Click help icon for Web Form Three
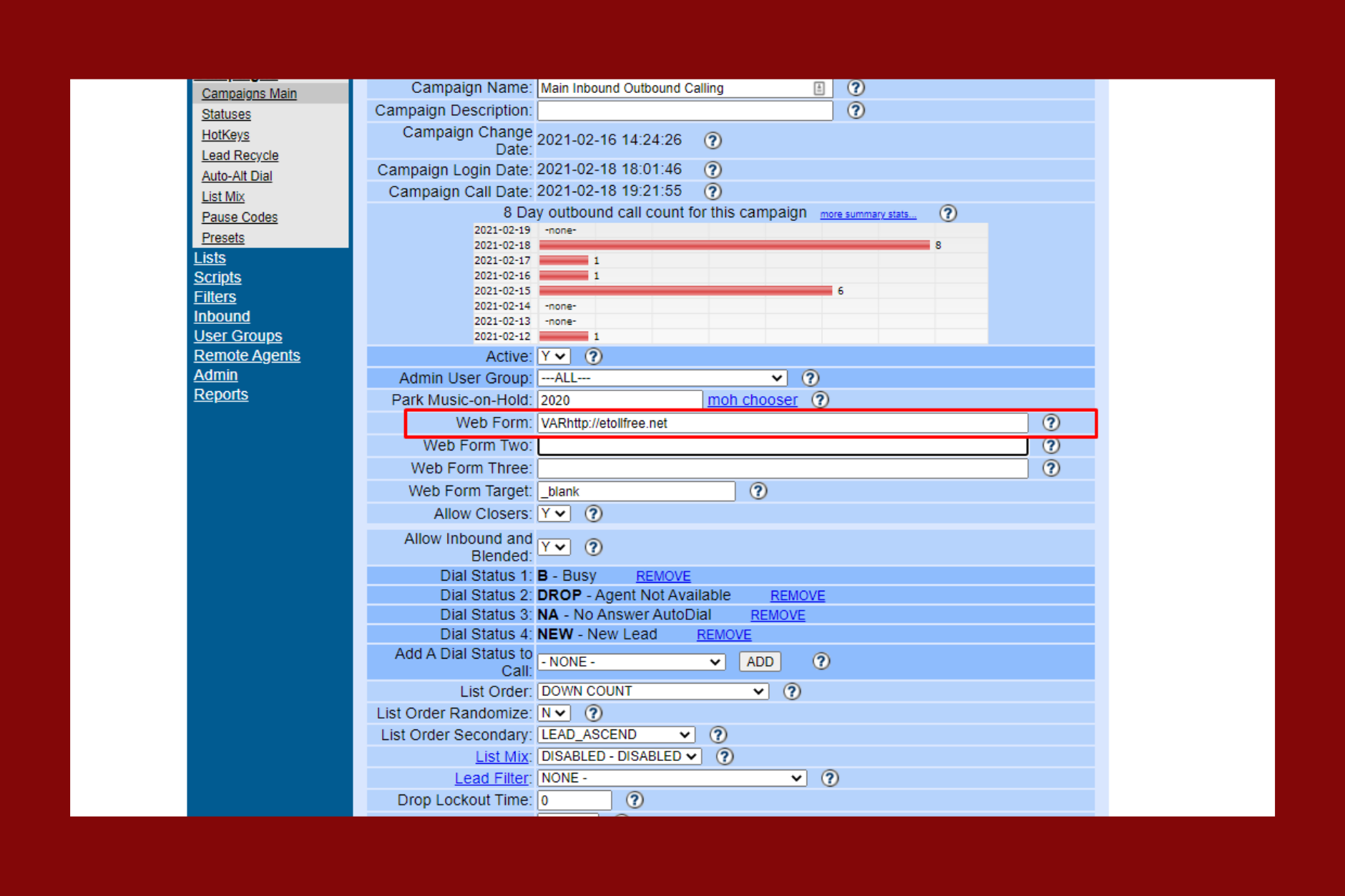The image size is (1345, 896). pyautogui.click(x=1051, y=468)
